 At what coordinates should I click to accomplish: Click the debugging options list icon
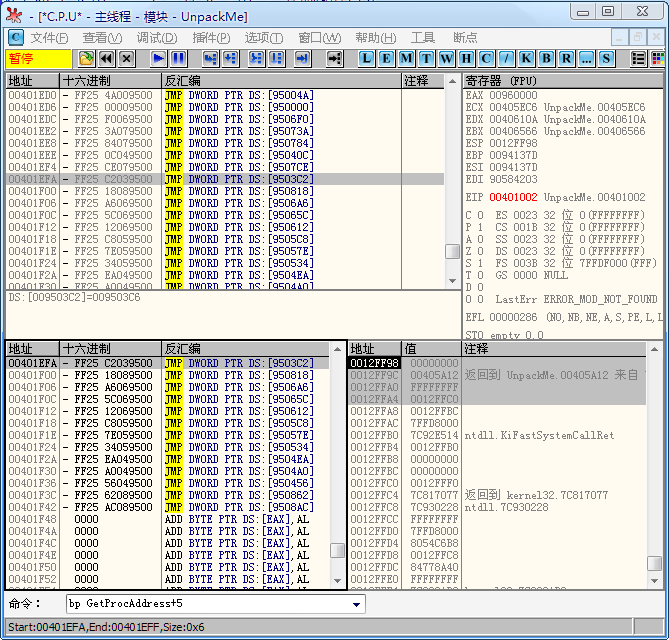click(x=639, y=58)
